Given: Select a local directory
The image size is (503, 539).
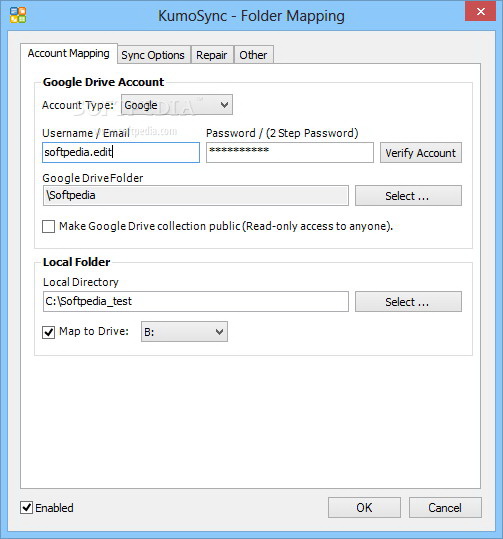Looking at the screenshot, I should click(x=408, y=301).
